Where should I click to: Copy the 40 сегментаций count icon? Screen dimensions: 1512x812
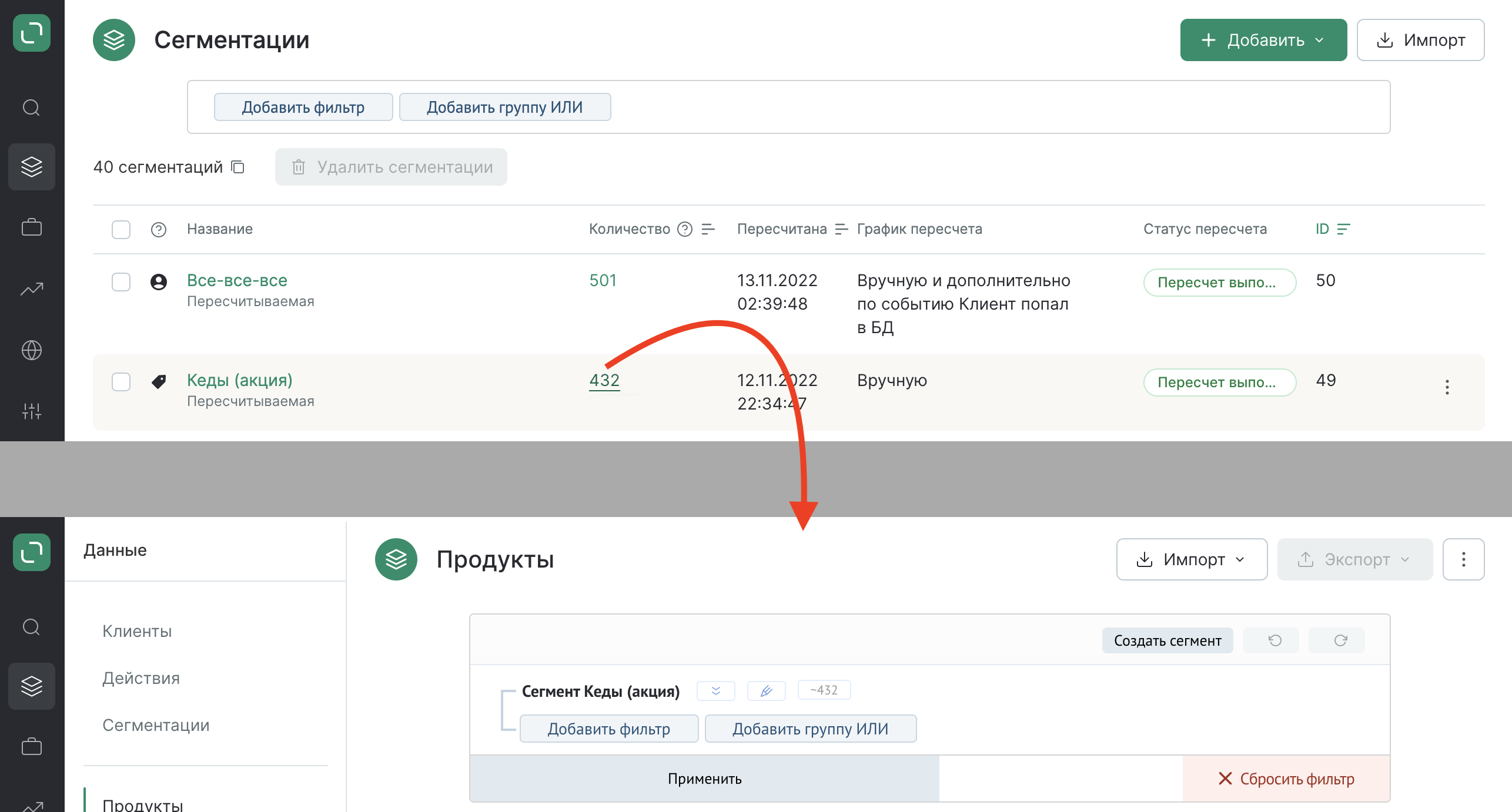pyautogui.click(x=238, y=167)
